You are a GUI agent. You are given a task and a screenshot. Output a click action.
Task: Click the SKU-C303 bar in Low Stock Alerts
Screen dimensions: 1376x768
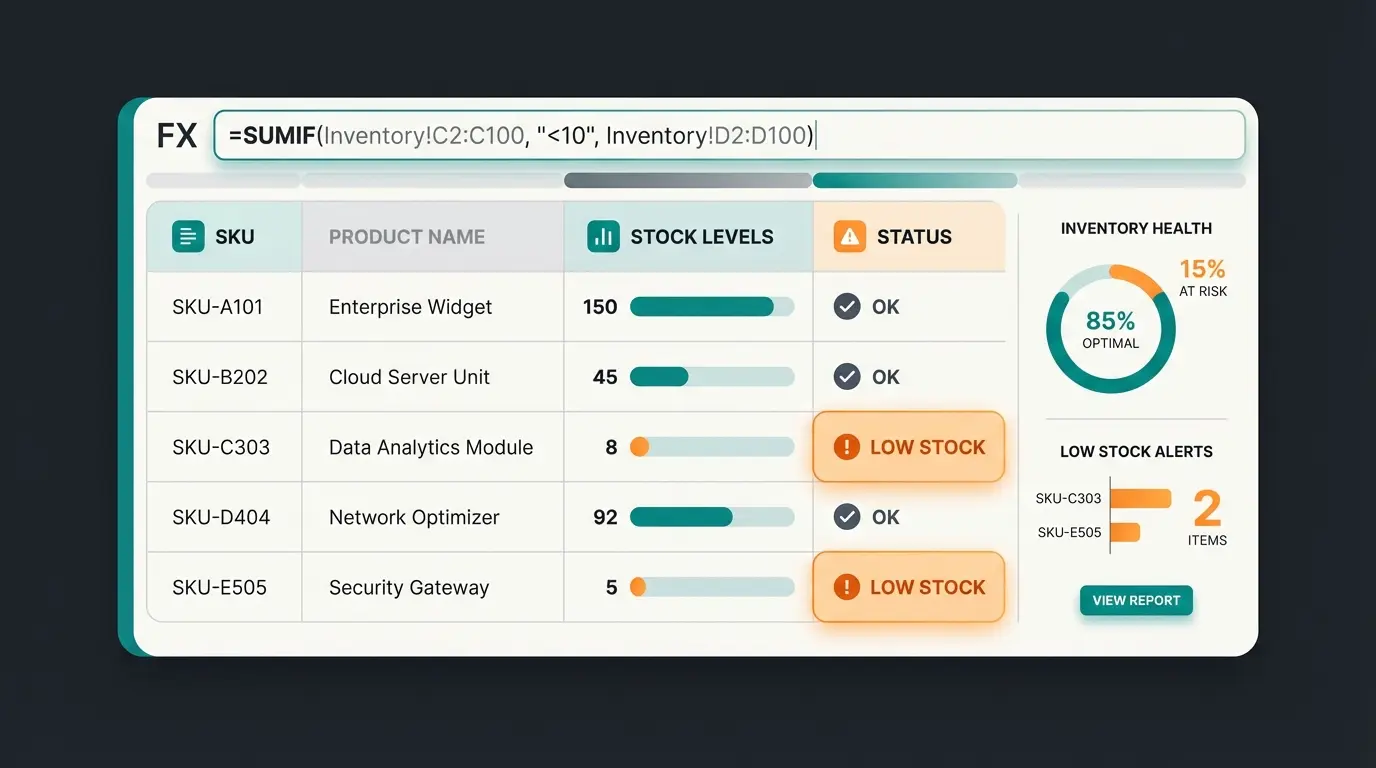pos(1140,498)
